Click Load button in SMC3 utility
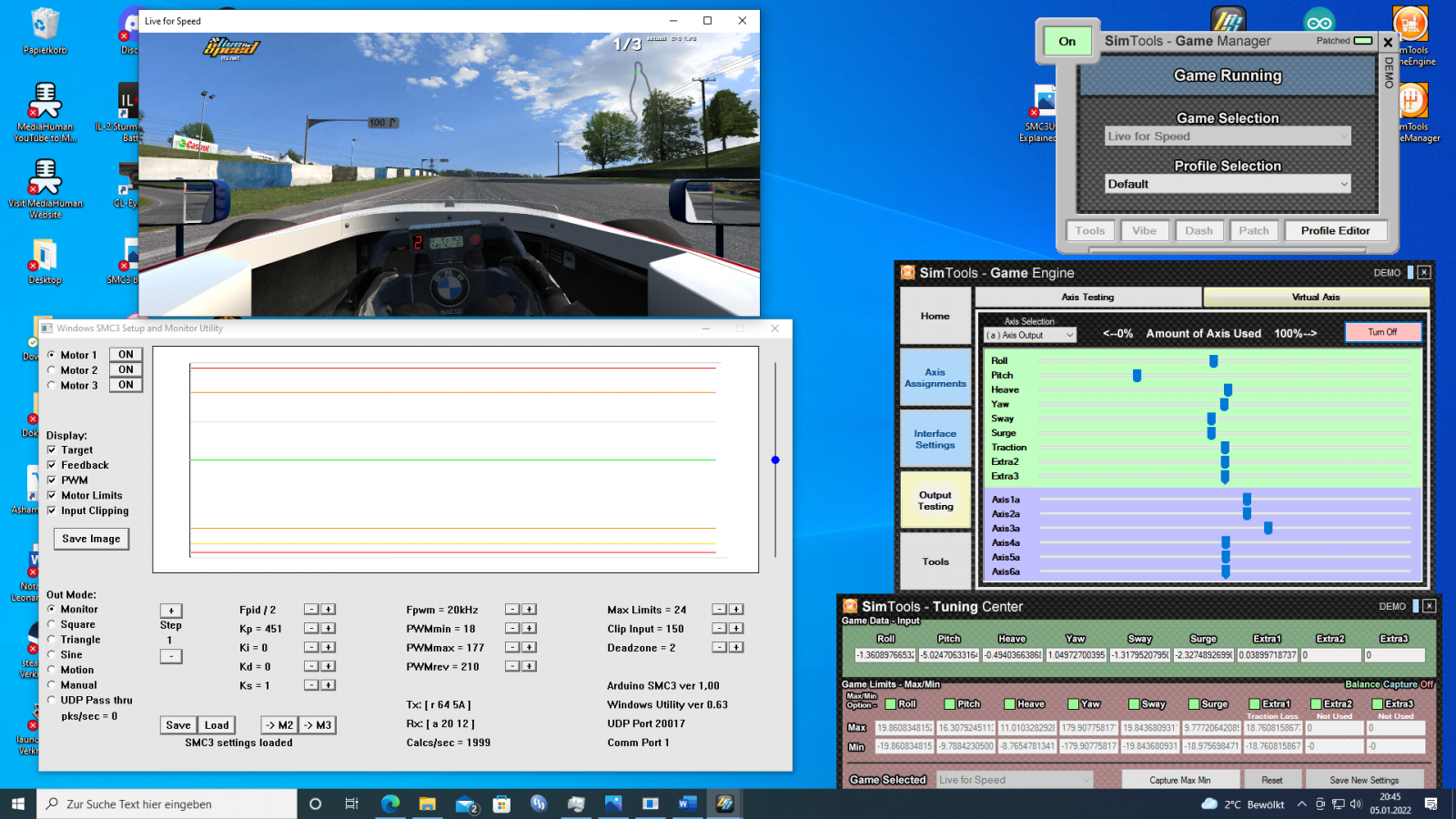This screenshot has width=1456, height=819. click(217, 725)
